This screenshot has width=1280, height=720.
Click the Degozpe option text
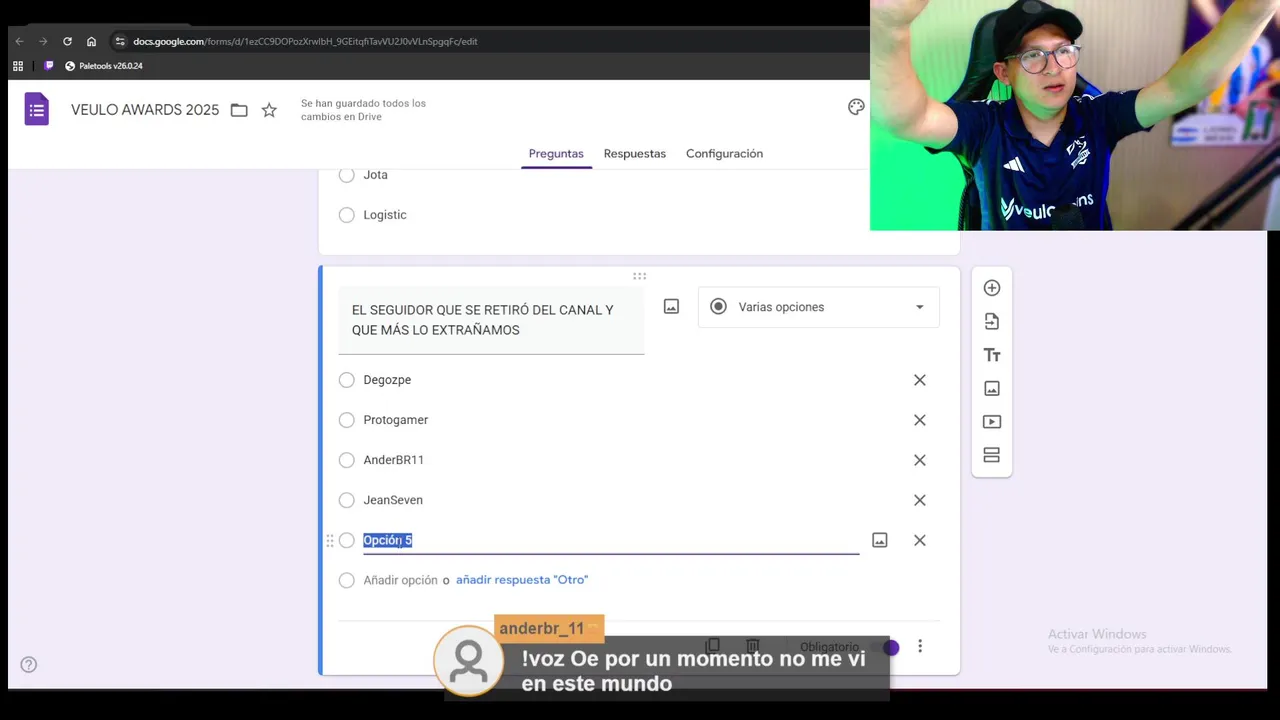(x=387, y=380)
